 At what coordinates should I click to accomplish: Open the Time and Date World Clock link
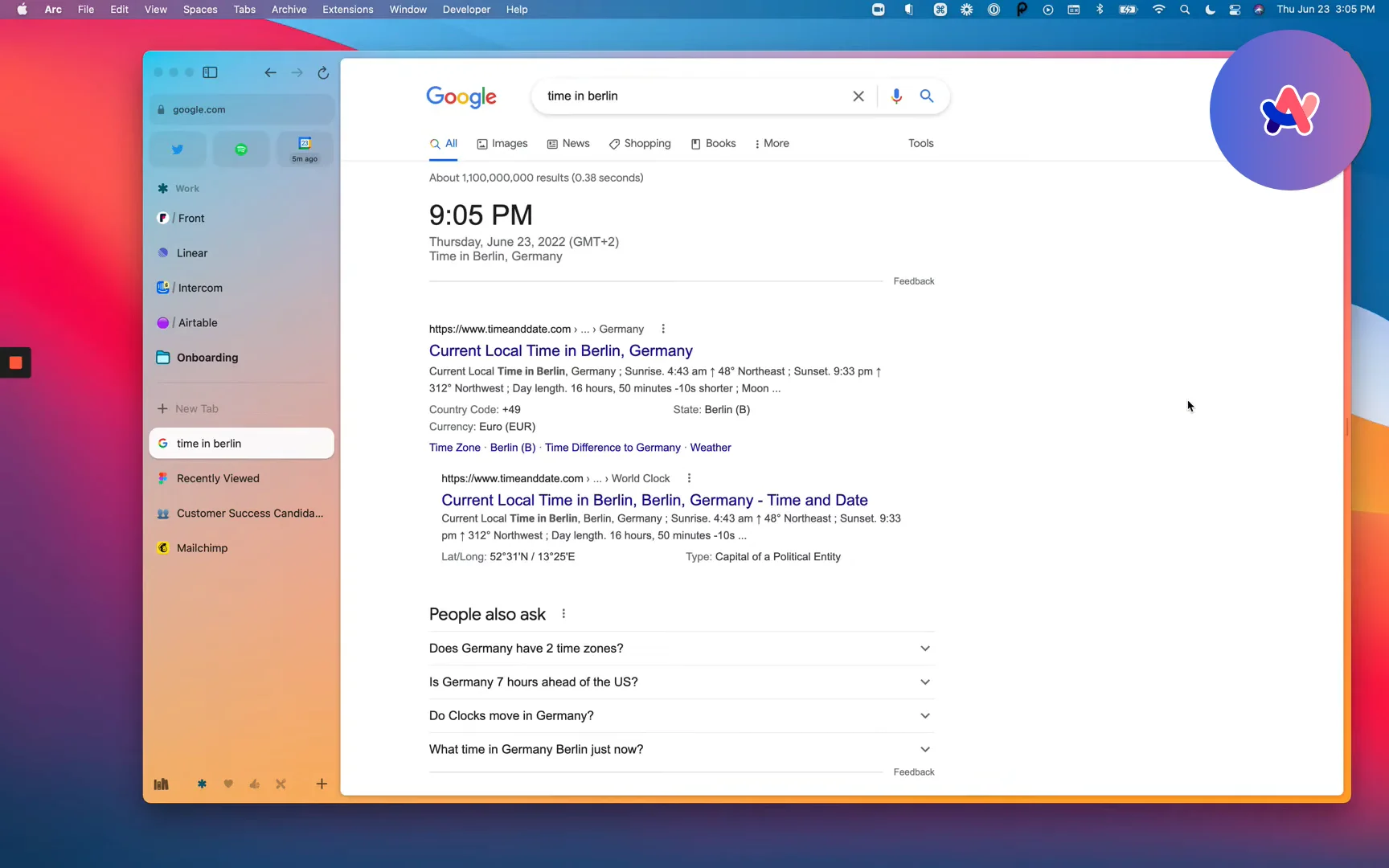[x=654, y=501]
